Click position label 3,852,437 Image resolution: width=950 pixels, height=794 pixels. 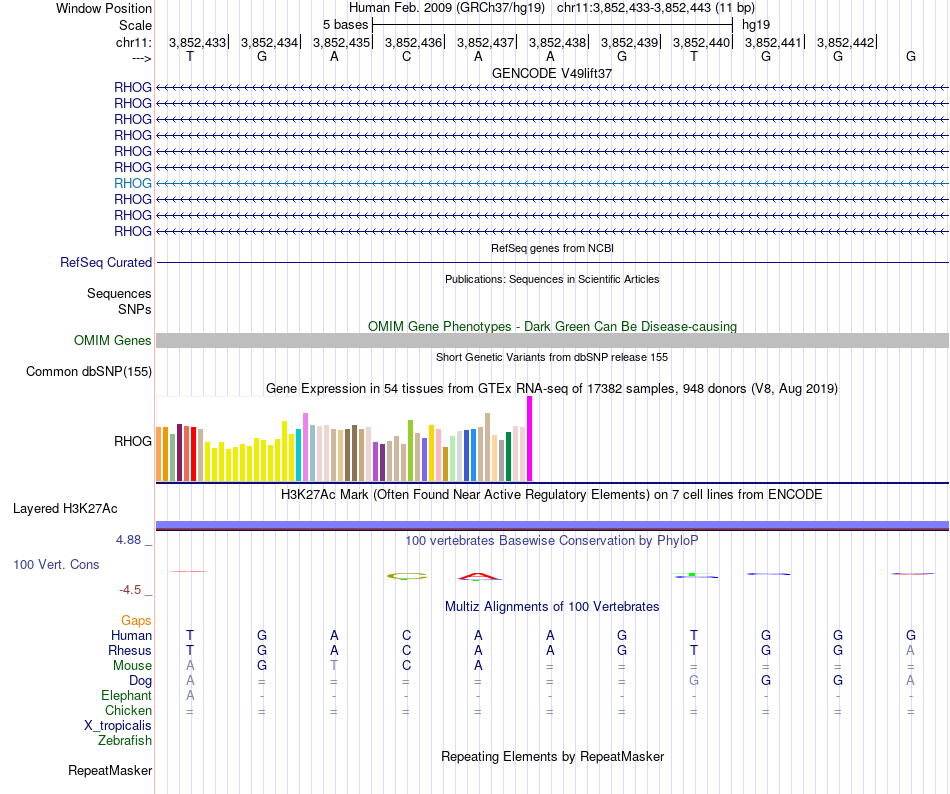tap(485, 42)
